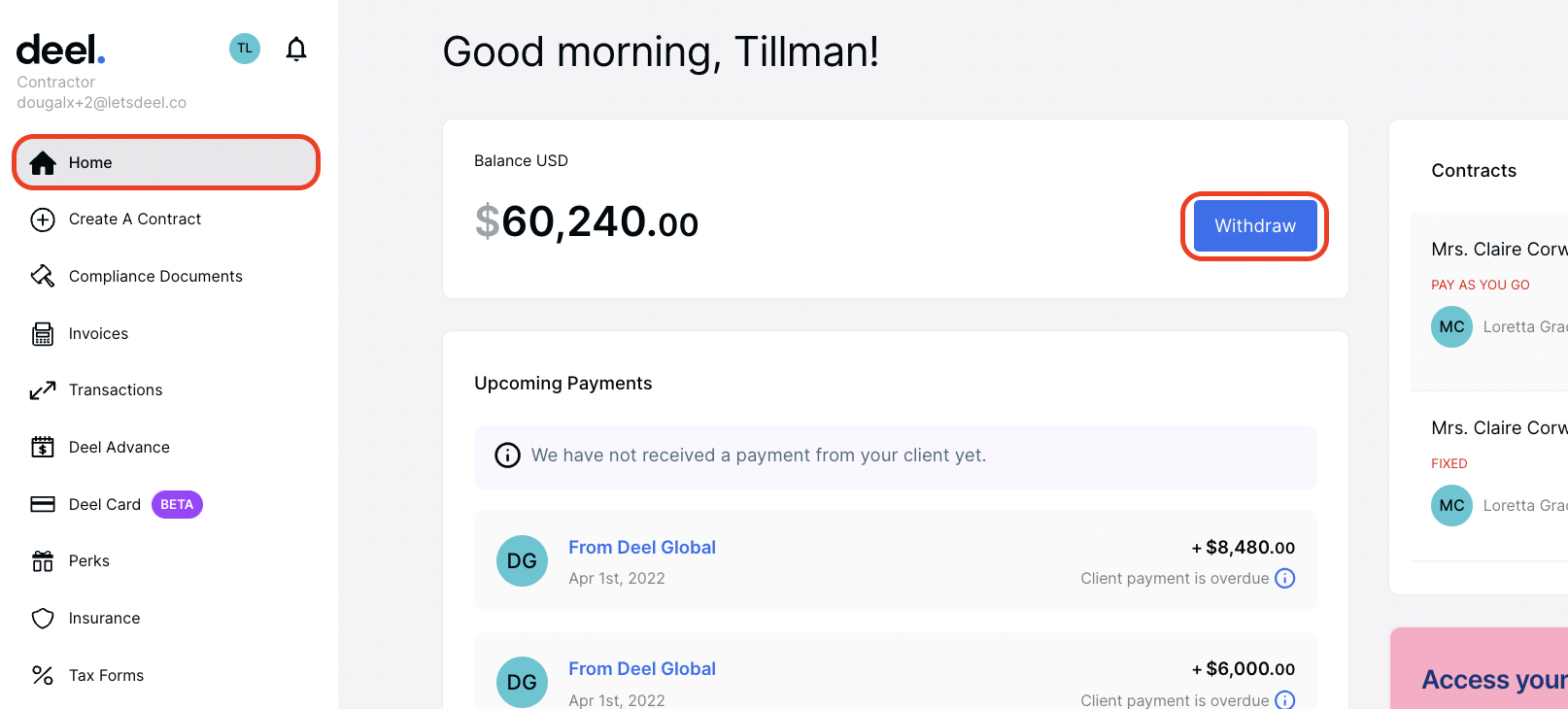Click the BETA badge on Deel Card
The width and height of the screenshot is (1568, 709).
[x=177, y=505]
